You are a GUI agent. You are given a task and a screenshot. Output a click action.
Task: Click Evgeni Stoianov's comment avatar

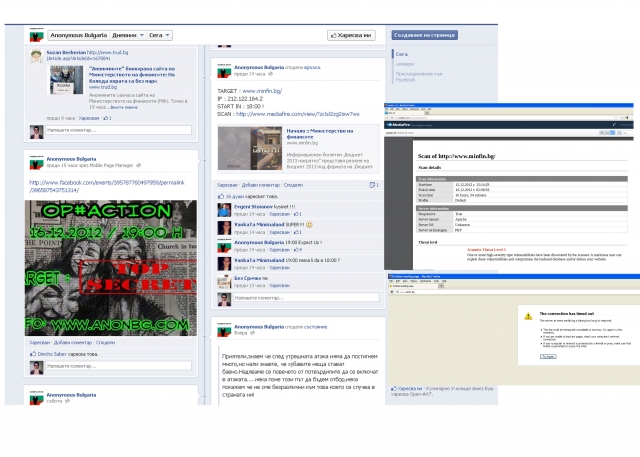224,210
